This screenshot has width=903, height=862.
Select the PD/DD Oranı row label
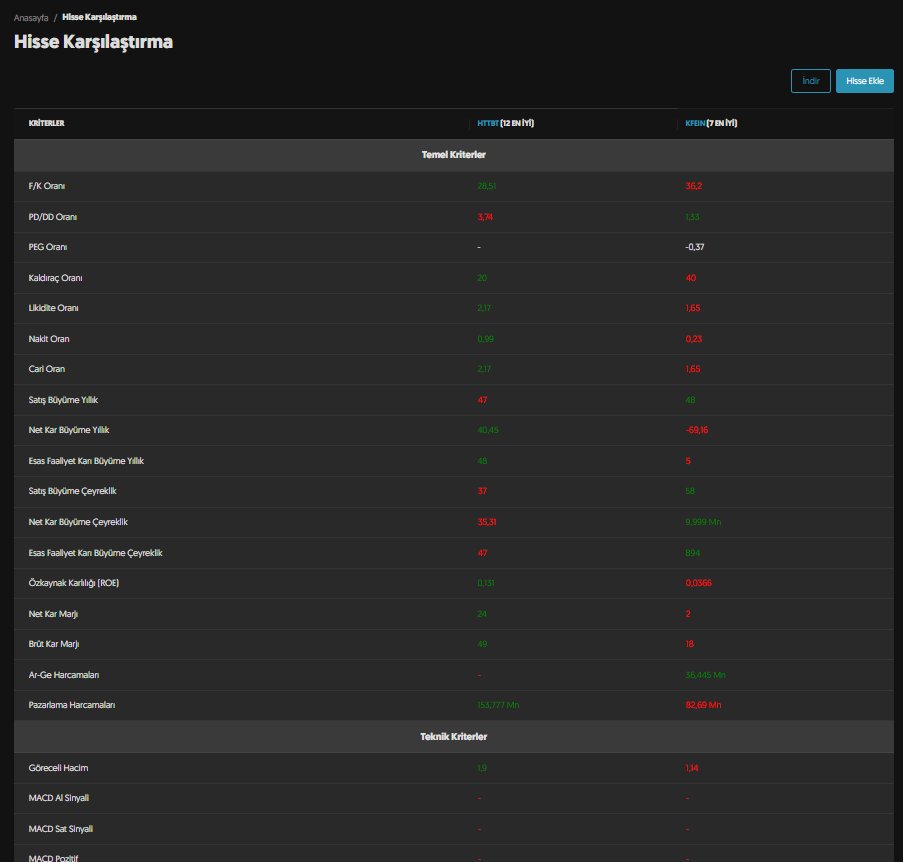[53, 217]
